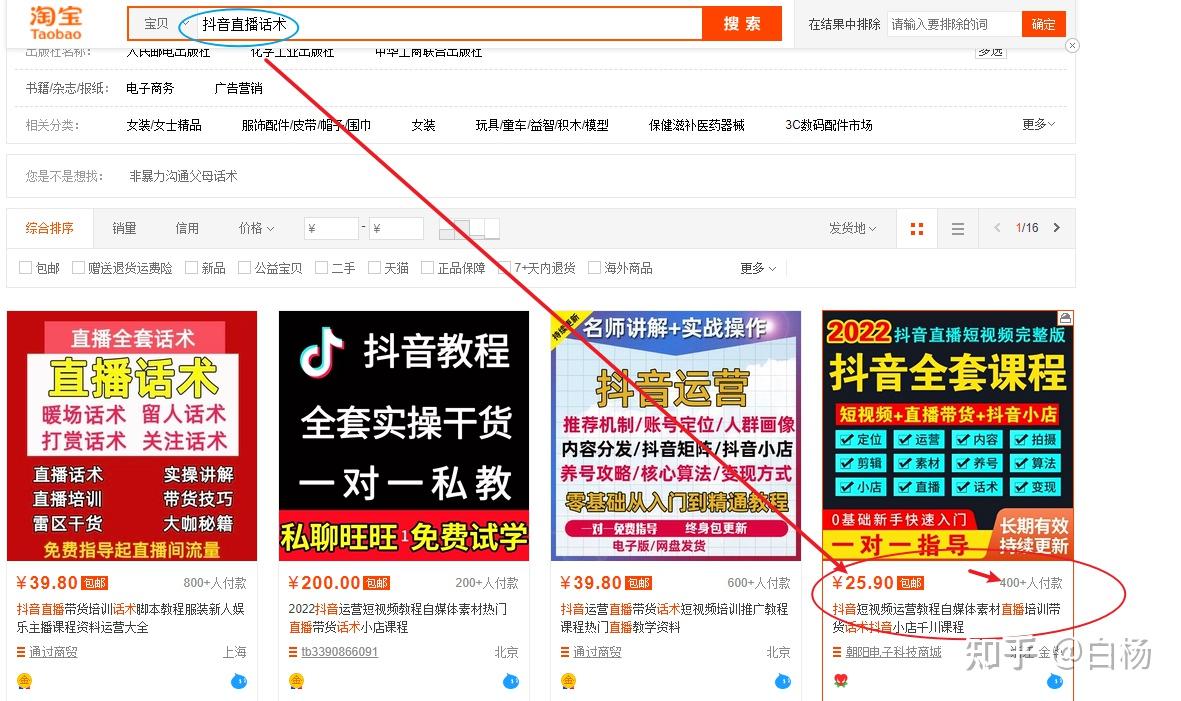Click the exclude-word input field
The height and width of the screenshot is (701, 1181).
coord(954,24)
